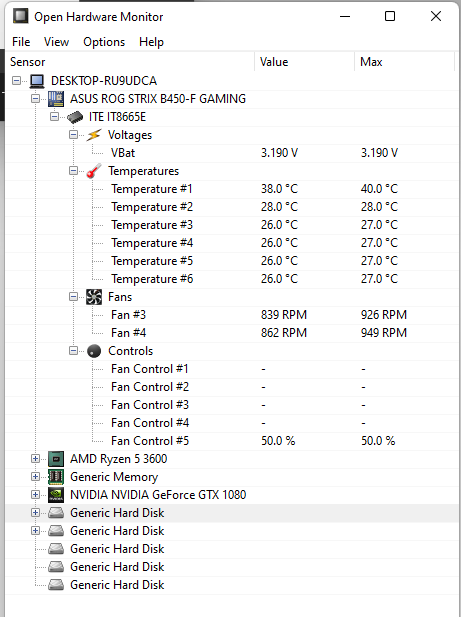The height and width of the screenshot is (617, 461).
Task: Collapse the ITE IT8665E node
Action: 54,117
